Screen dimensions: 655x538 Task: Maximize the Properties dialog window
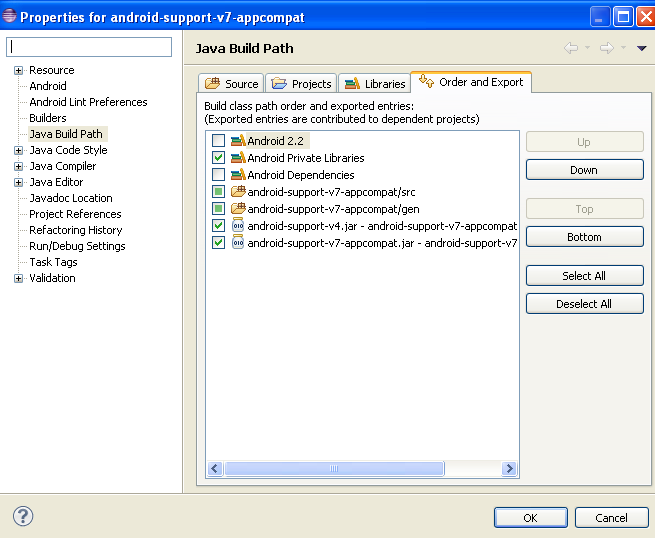[623, 17]
